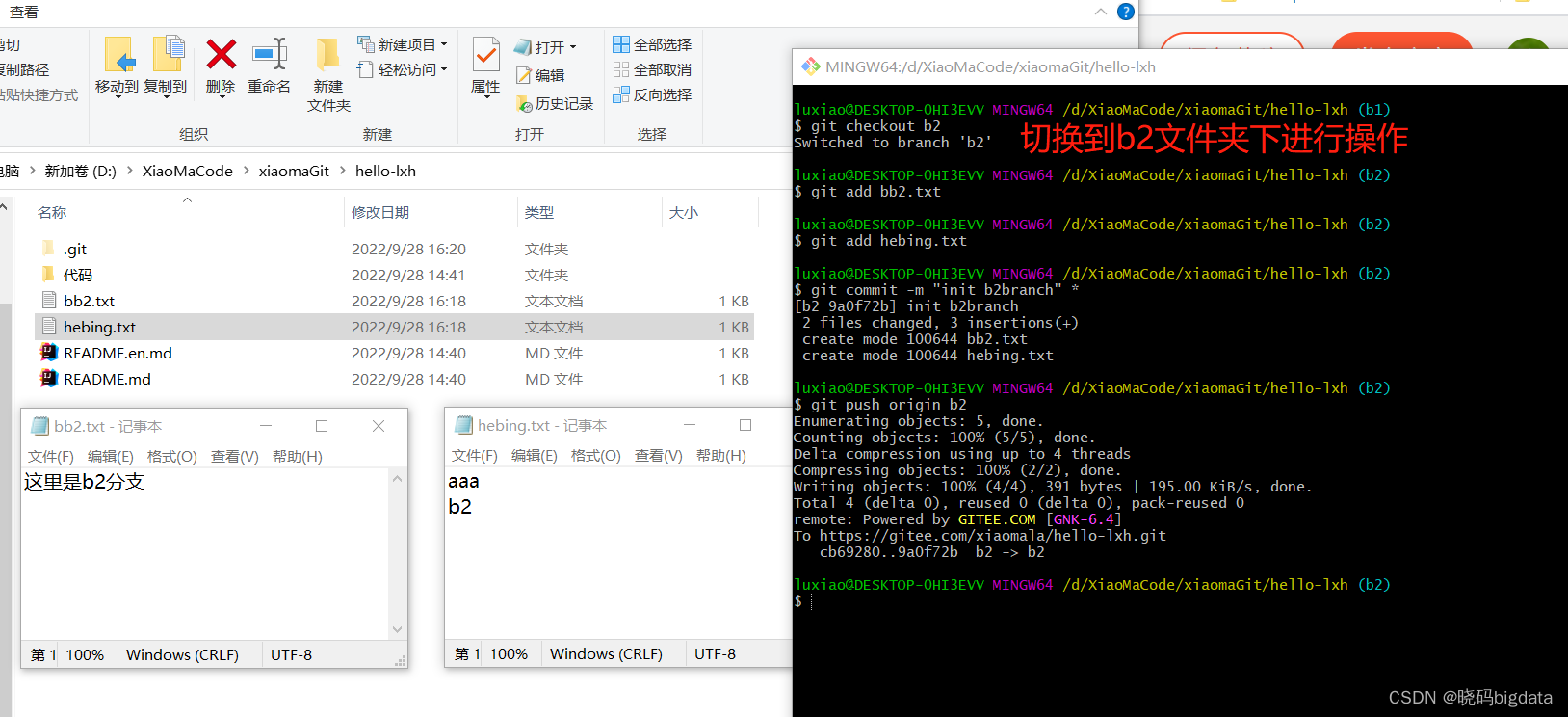
Task: Minimize the bb2.txt Notepad window
Action: click(x=266, y=426)
